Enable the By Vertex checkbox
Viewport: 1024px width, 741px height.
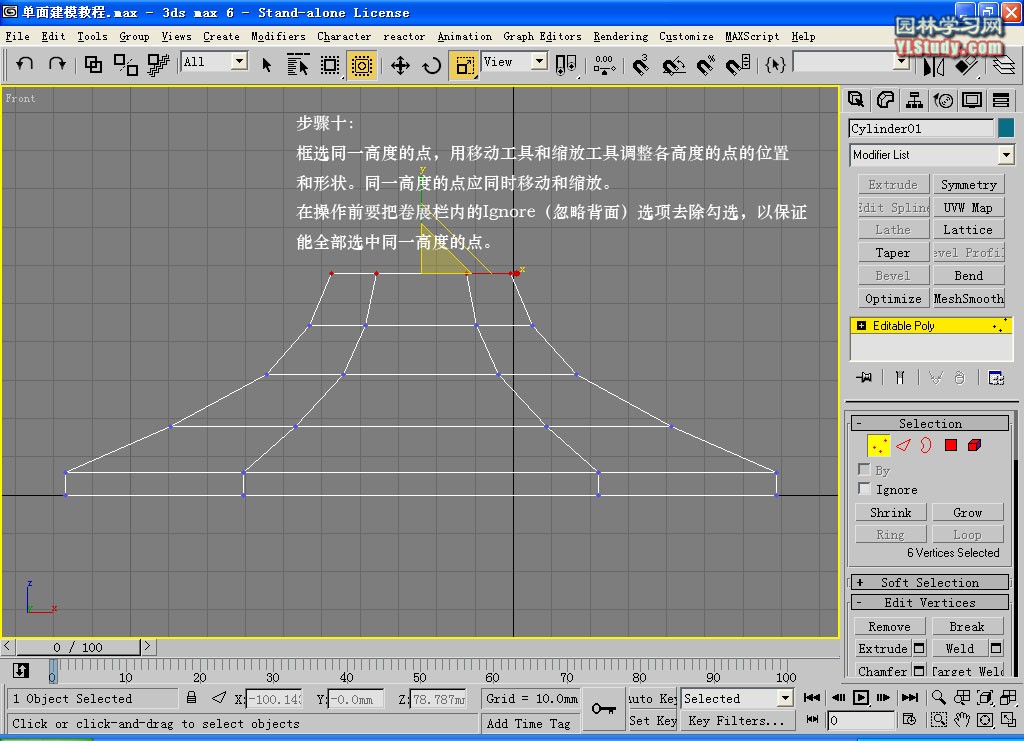click(x=864, y=469)
